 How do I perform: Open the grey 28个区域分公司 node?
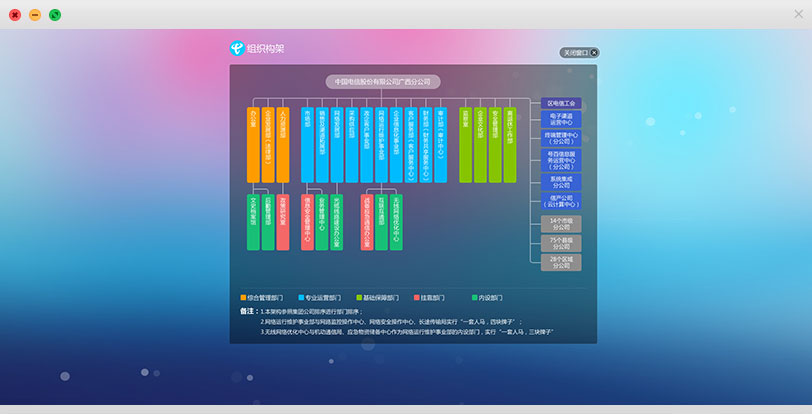(x=561, y=262)
